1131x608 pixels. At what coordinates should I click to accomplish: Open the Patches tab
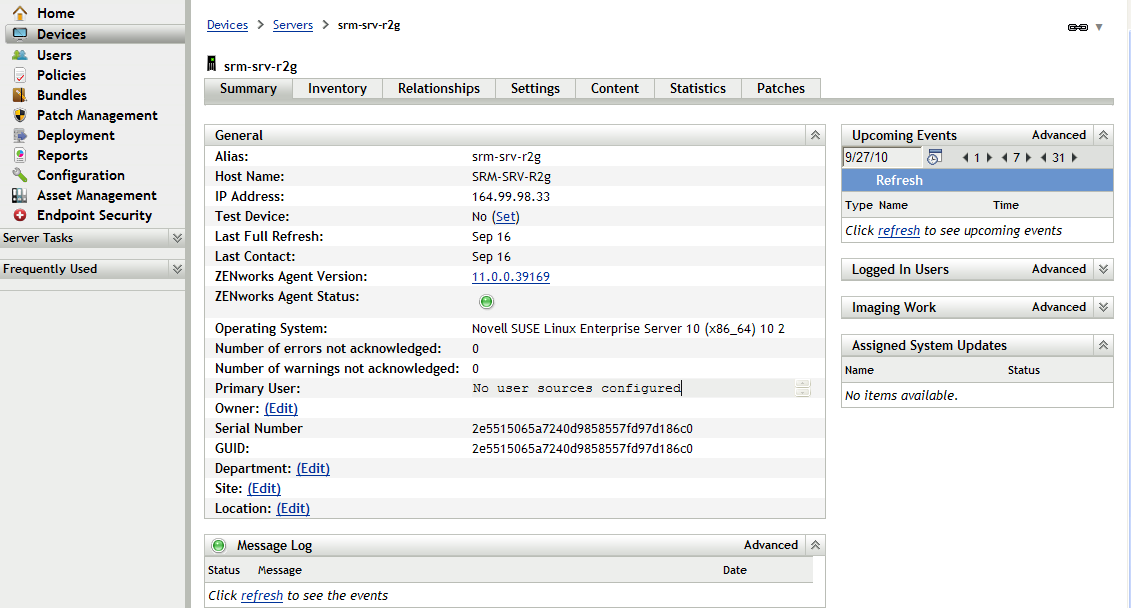point(780,88)
